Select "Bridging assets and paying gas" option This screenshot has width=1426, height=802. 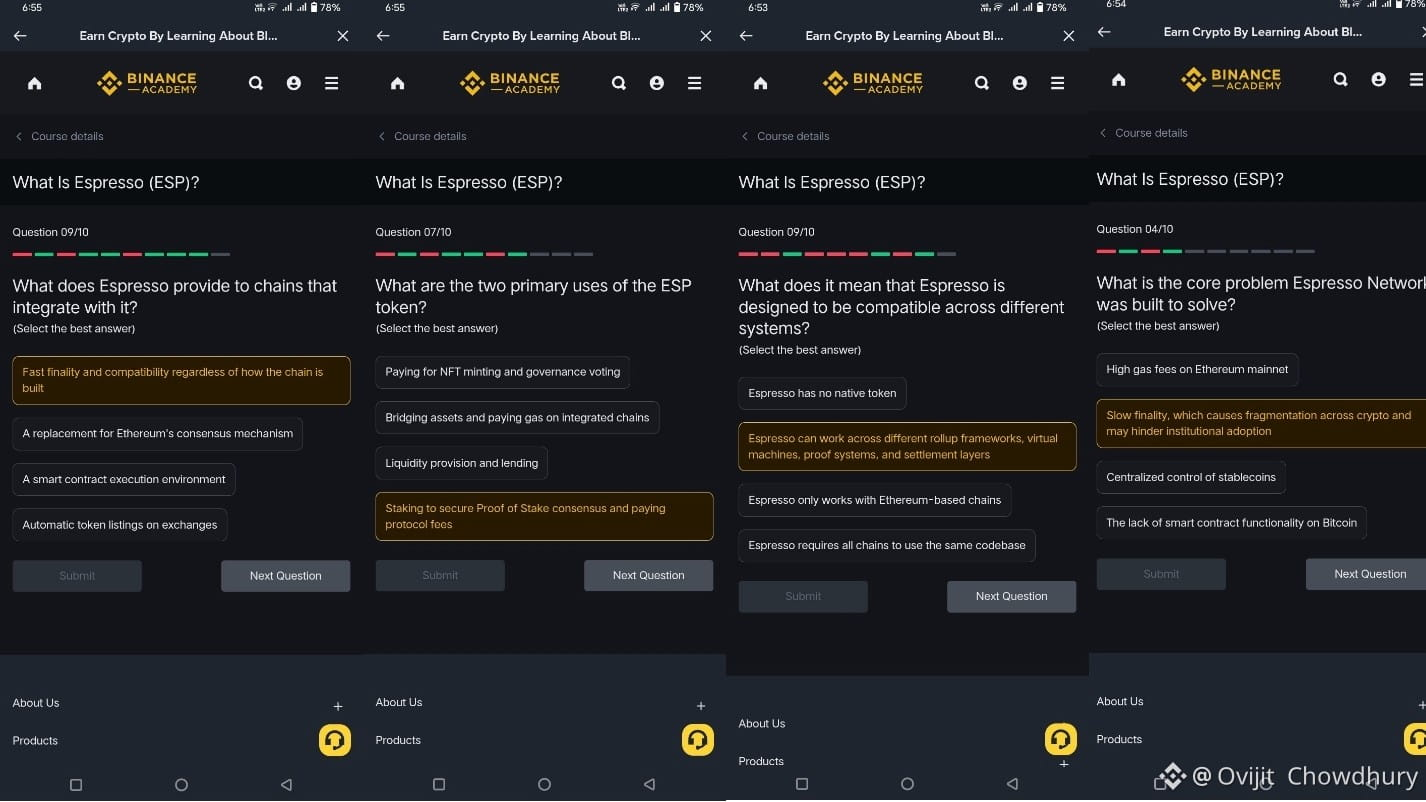click(517, 418)
